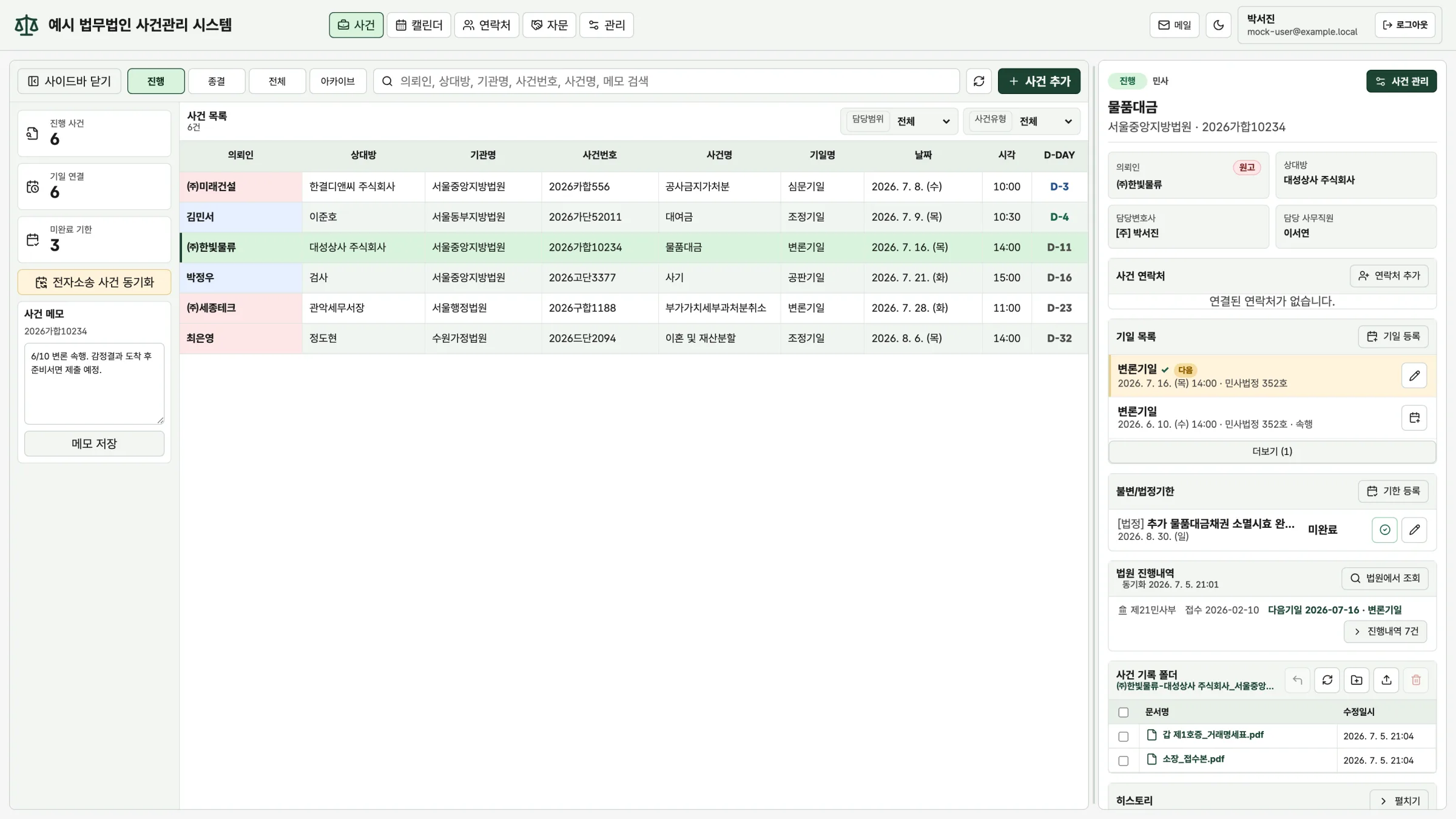Click the 사건 추가 button

coord(1039,81)
